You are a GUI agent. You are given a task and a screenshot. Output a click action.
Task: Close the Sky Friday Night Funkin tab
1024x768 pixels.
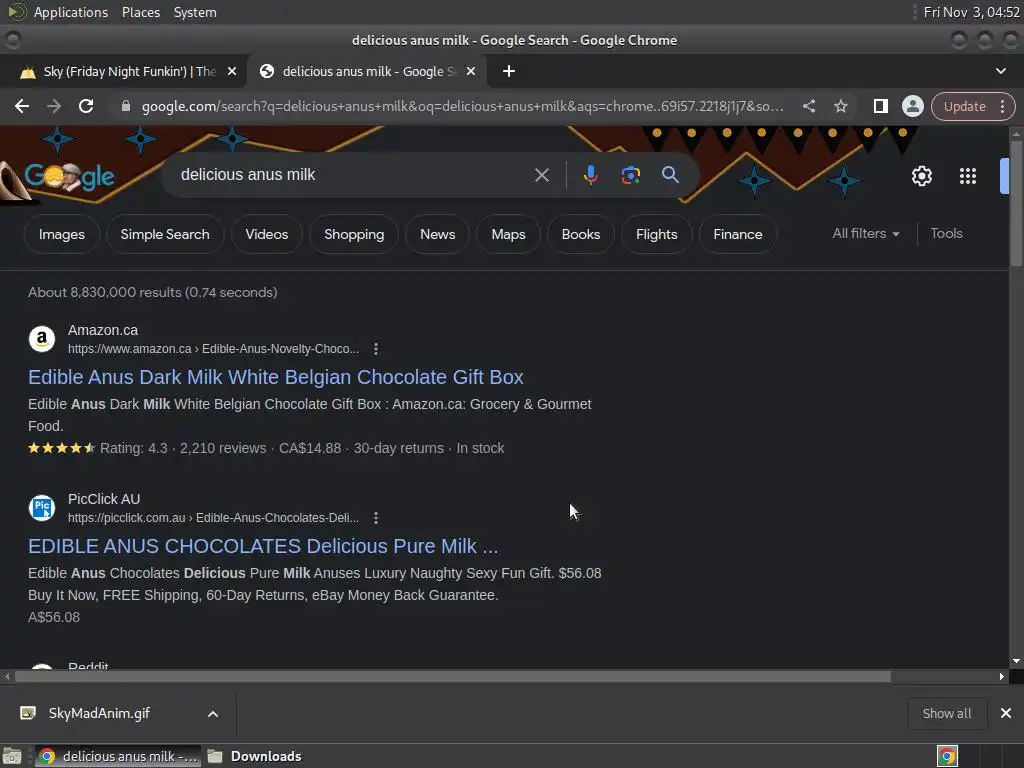[232, 71]
